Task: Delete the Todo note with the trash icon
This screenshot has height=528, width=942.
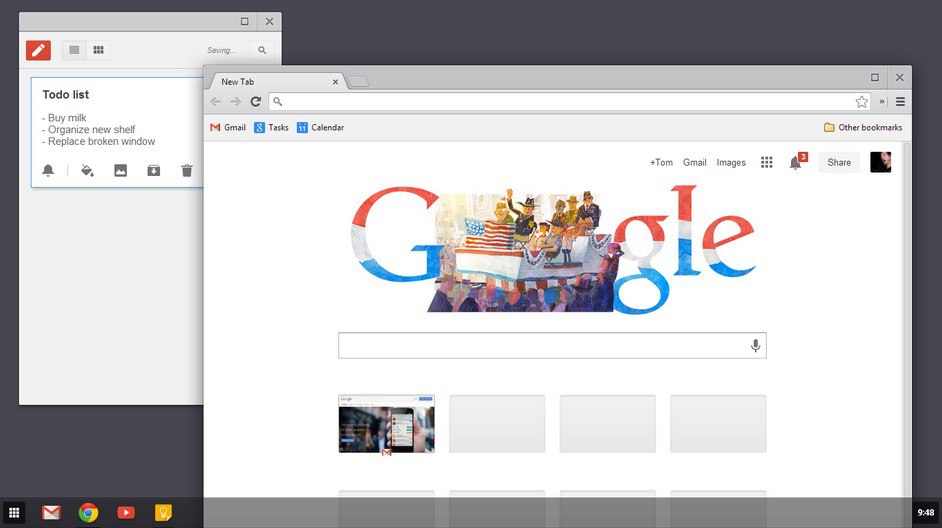Action: 187,170
